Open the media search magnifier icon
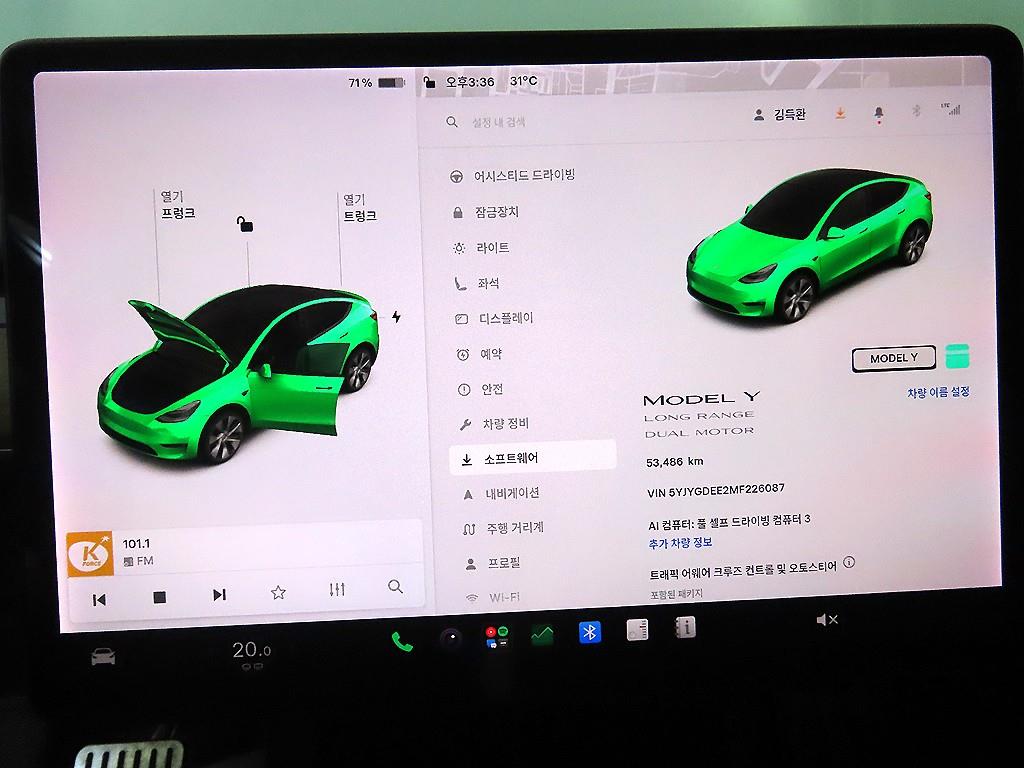Screen dimensions: 1024x768 click(395, 586)
